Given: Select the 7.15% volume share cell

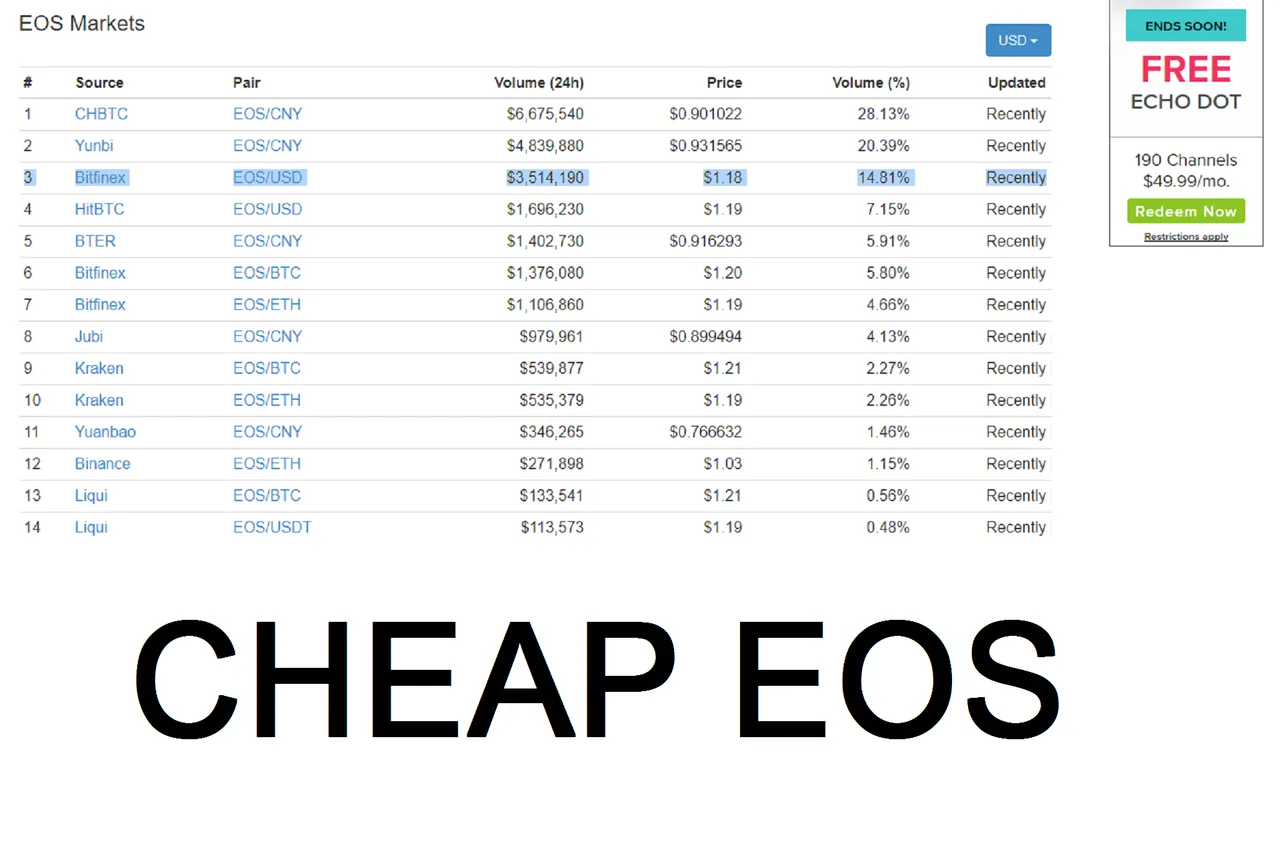Looking at the screenshot, I should (888, 210).
